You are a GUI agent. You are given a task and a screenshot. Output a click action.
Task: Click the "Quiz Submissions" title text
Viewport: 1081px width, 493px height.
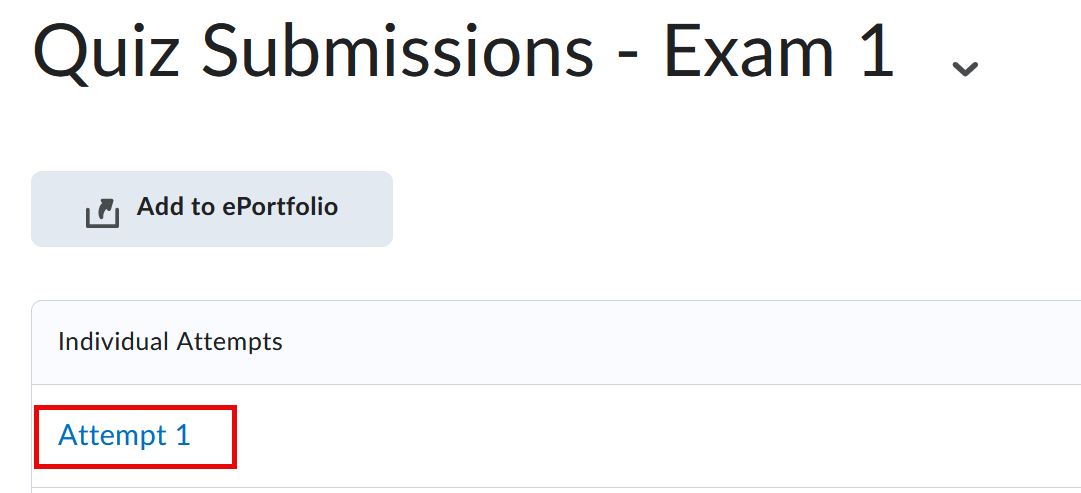(x=313, y=52)
